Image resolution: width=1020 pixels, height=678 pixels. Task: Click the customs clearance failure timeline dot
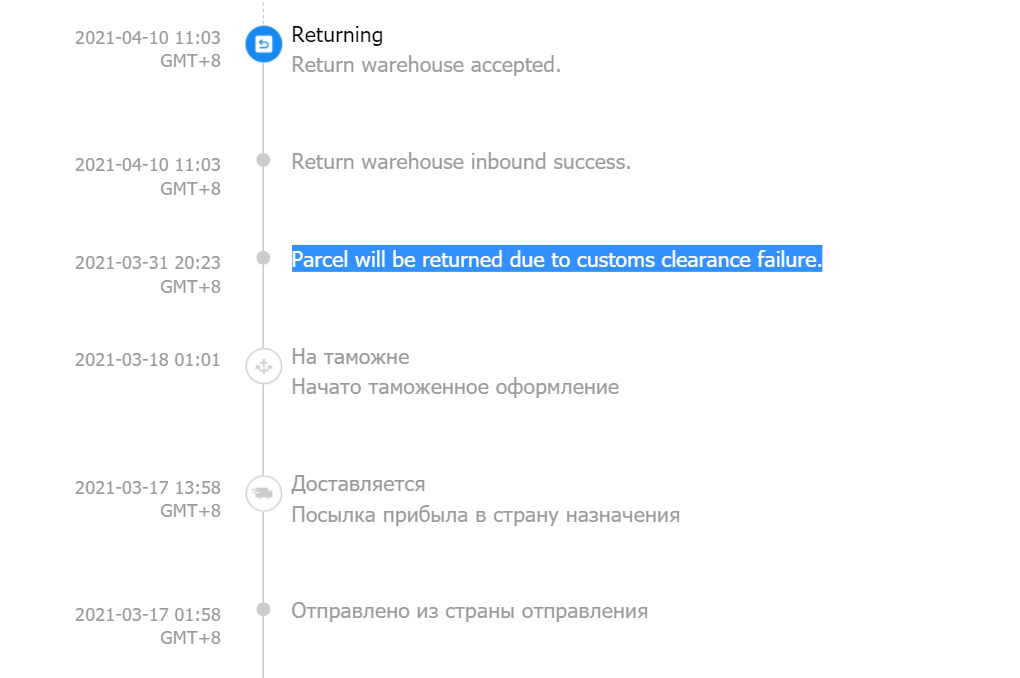click(x=263, y=258)
